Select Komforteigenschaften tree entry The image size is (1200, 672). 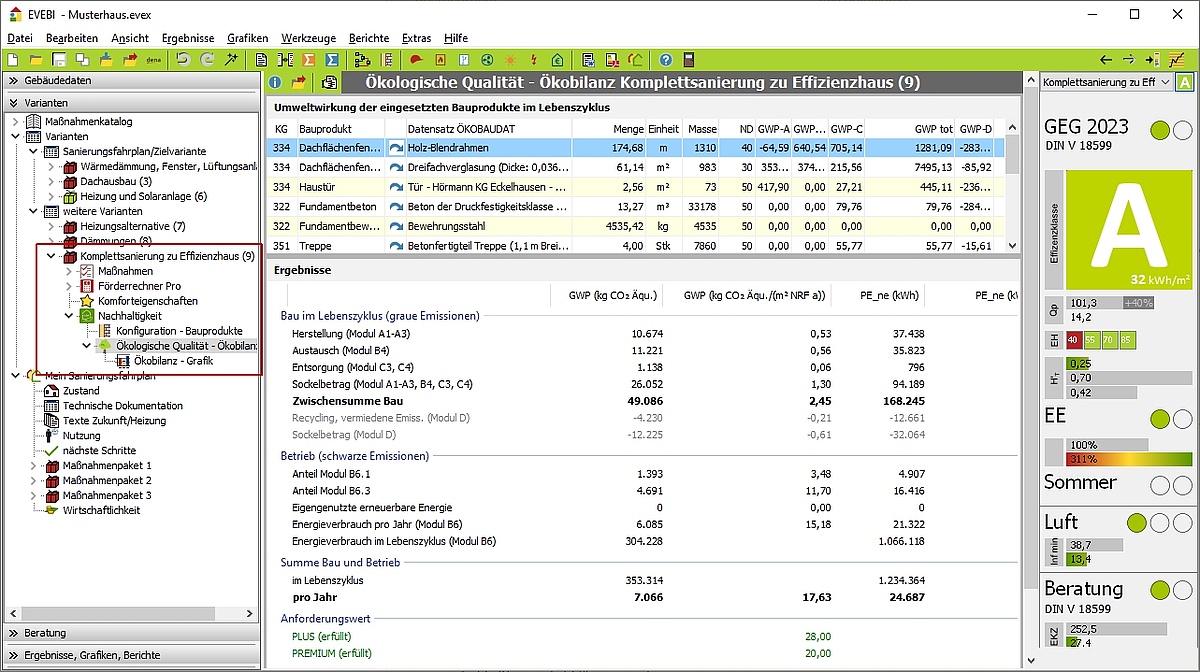click(x=147, y=301)
